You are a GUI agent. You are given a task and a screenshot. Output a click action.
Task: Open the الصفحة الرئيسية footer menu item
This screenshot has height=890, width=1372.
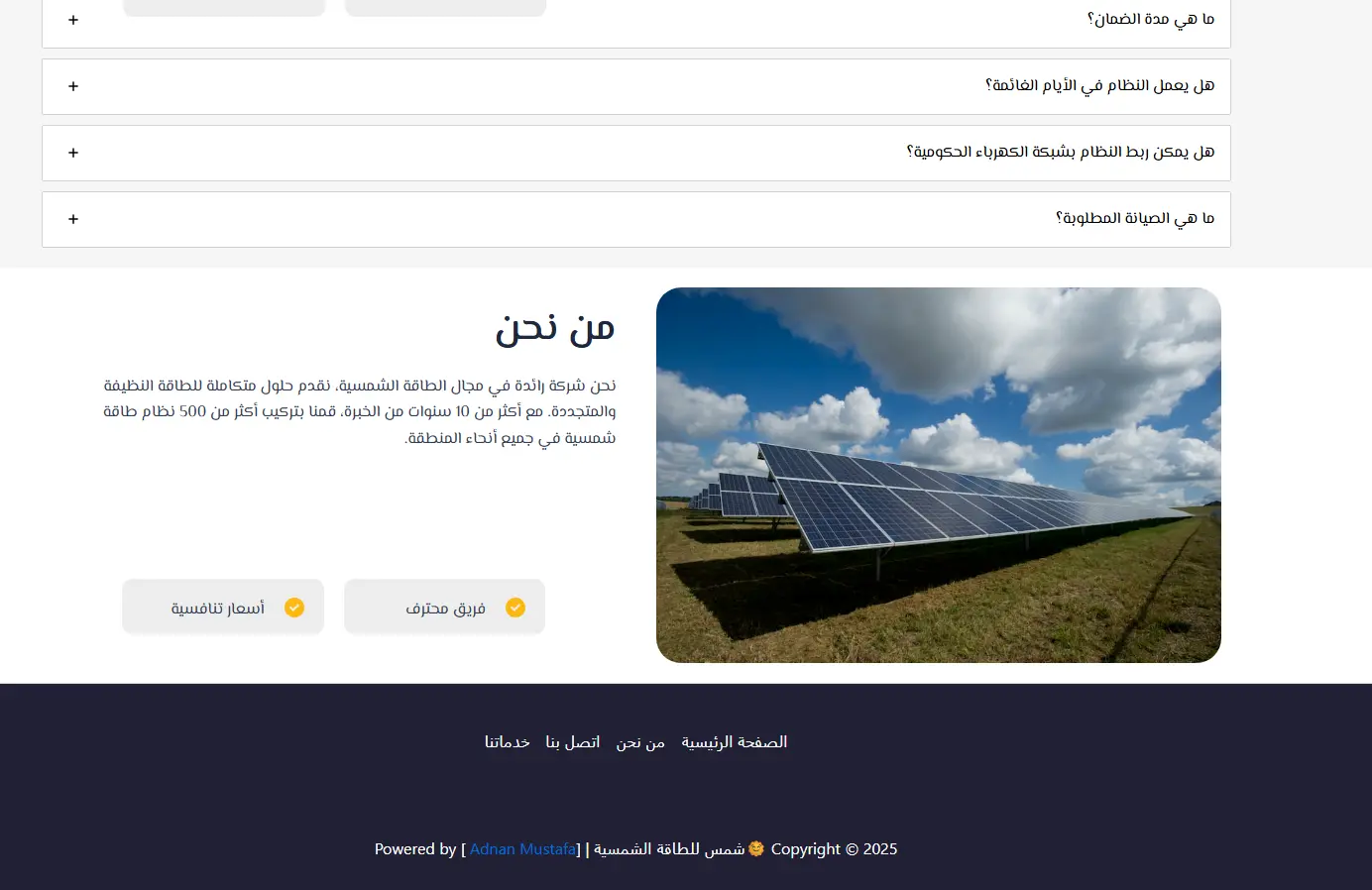pos(734,741)
